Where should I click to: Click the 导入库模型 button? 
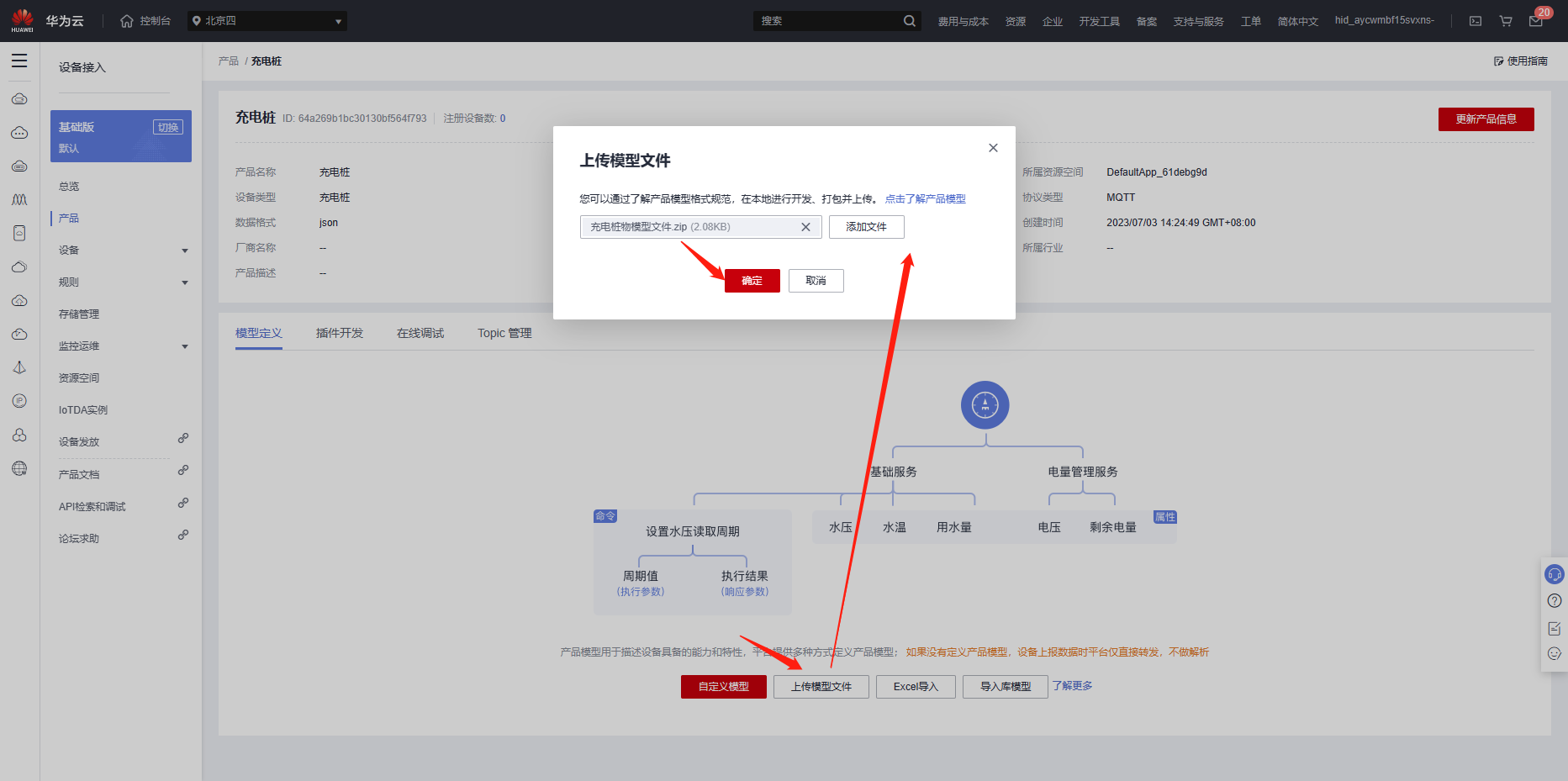tap(1006, 687)
